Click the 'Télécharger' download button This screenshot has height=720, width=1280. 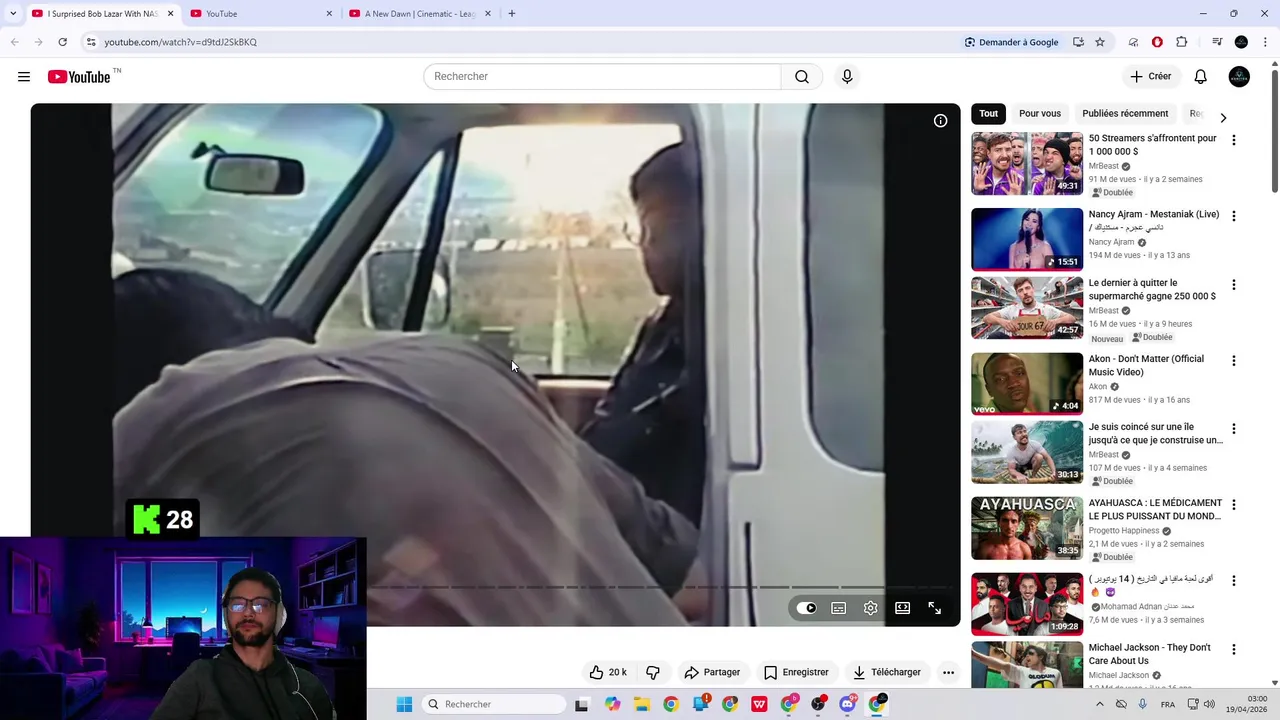click(886, 672)
